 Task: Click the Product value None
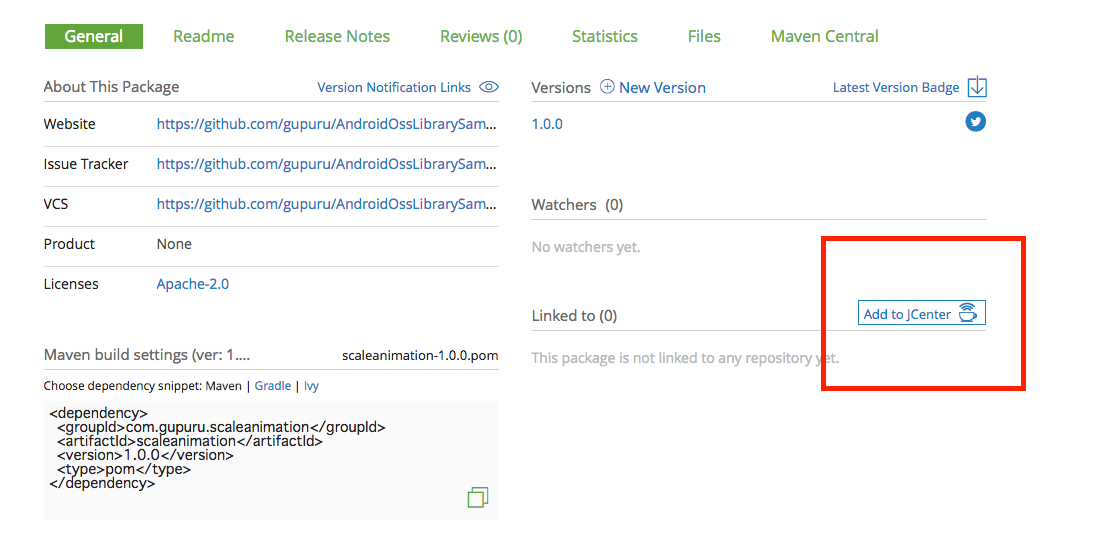click(x=174, y=244)
